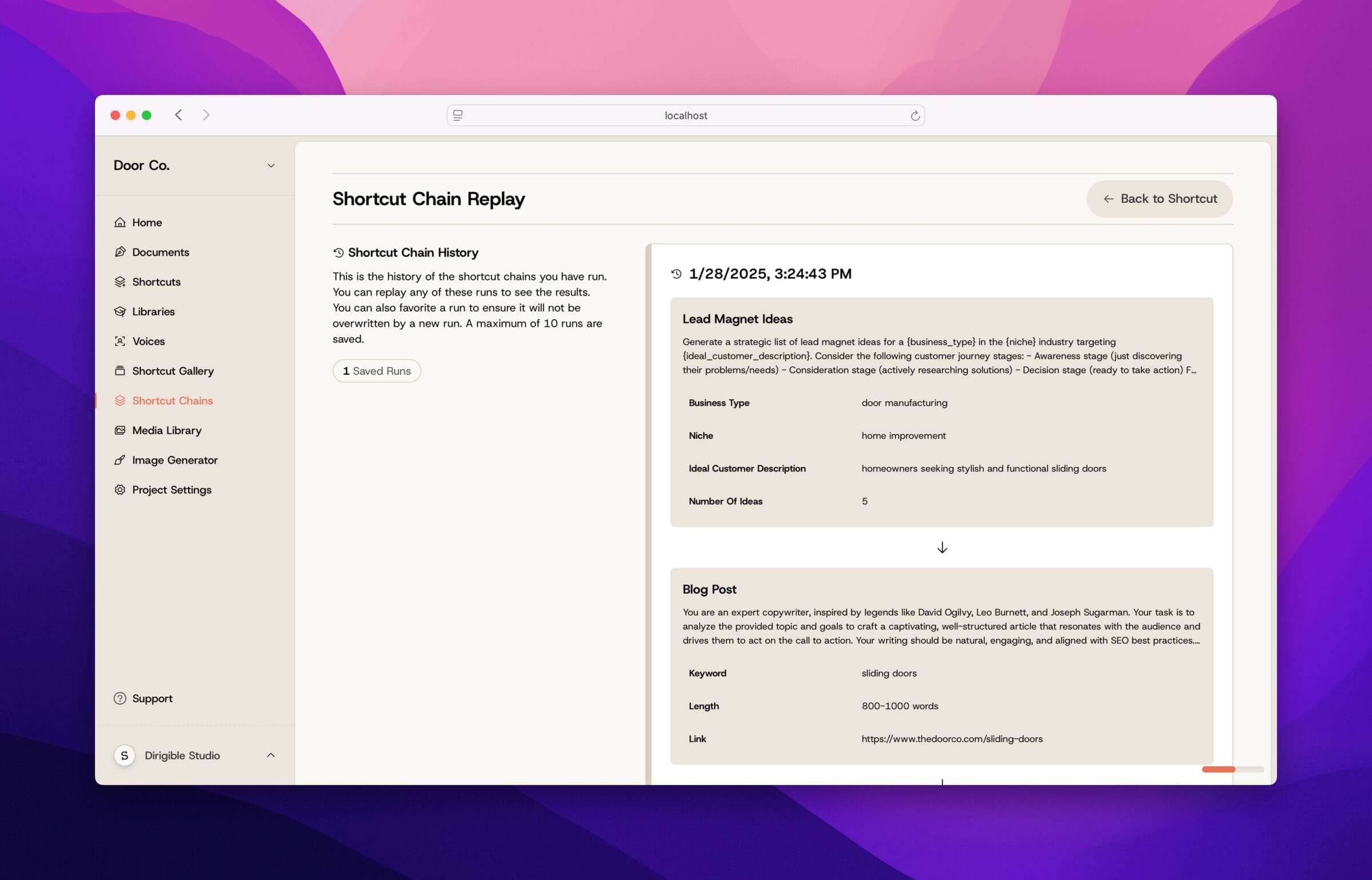
Task: Click the browser forward arrow
Action: pos(206,115)
